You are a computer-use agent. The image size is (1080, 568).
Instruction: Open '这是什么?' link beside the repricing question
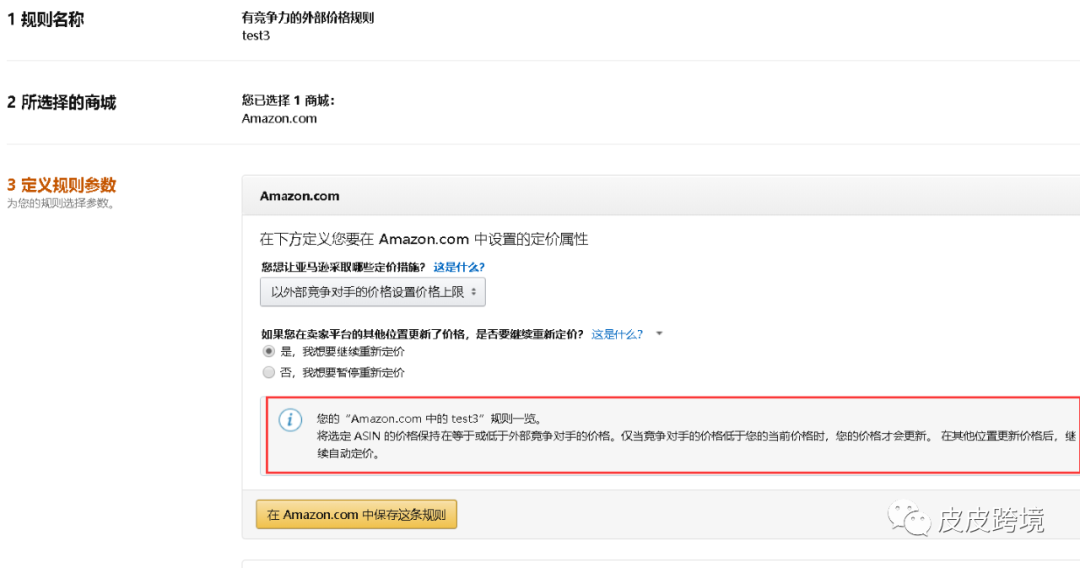[x=617, y=334]
